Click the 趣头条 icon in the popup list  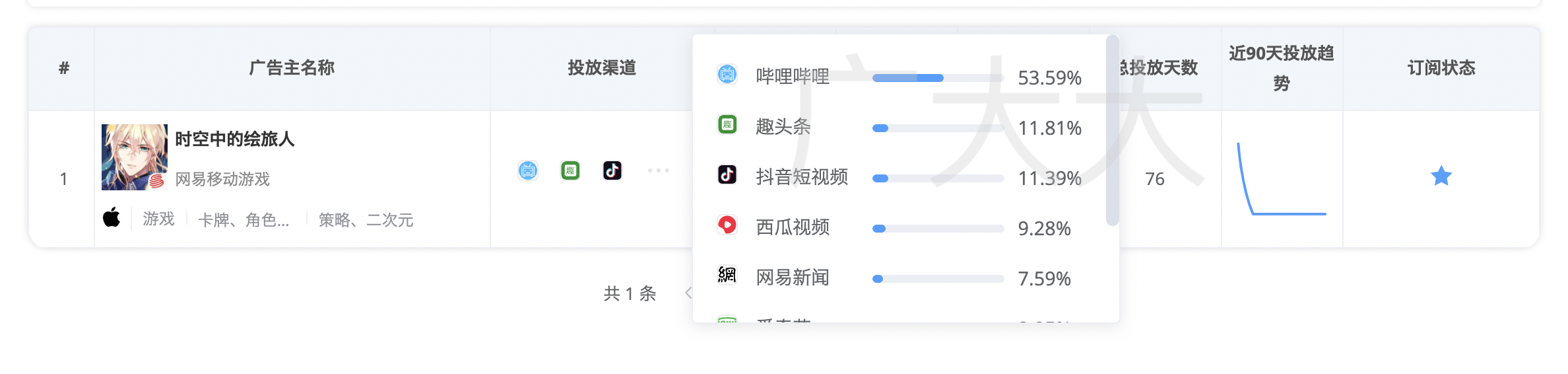point(727,124)
